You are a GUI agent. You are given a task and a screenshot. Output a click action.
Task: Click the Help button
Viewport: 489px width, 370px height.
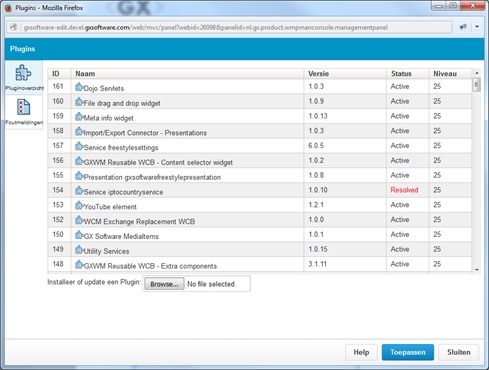tap(361, 352)
